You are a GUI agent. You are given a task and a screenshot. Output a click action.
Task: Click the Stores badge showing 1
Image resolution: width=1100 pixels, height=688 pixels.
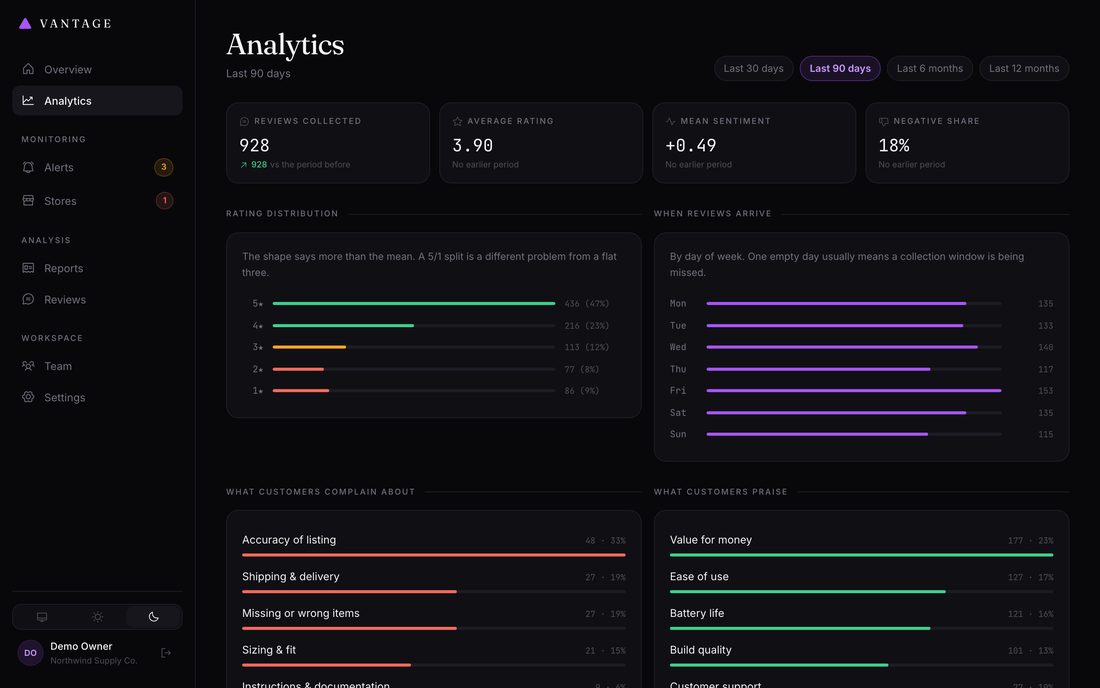[164, 201]
